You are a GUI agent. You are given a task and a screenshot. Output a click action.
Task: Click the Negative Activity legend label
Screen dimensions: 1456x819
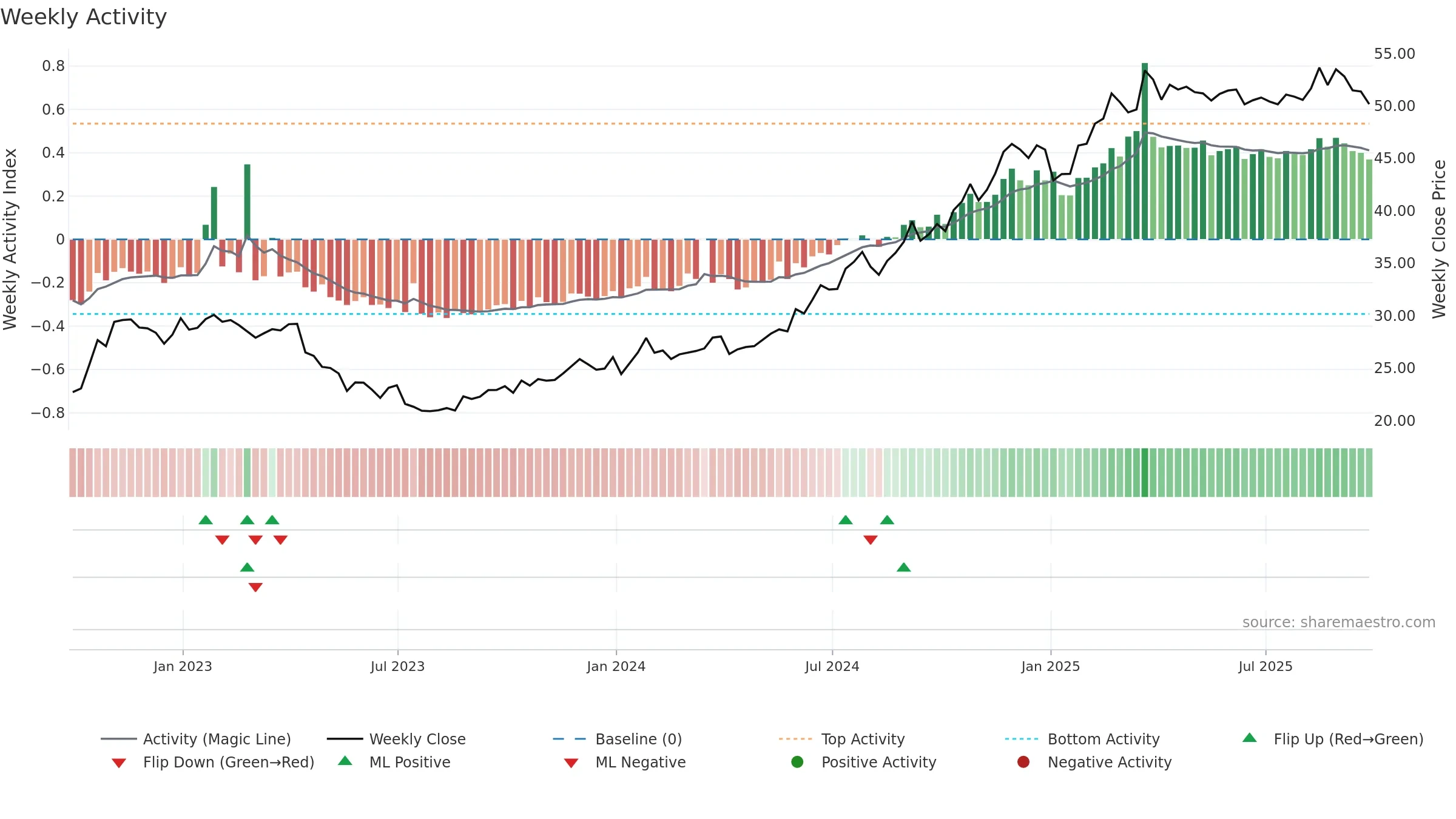[x=1110, y=762]
